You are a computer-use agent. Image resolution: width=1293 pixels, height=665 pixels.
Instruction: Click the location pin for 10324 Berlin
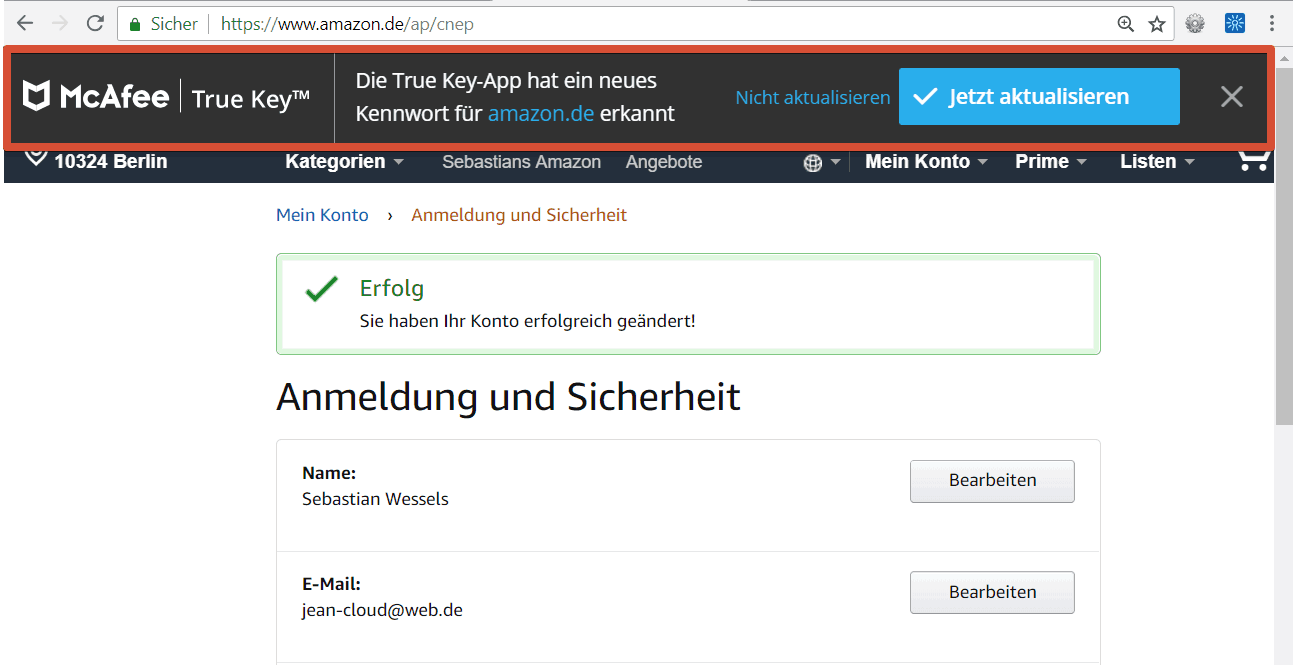[36, 158]
